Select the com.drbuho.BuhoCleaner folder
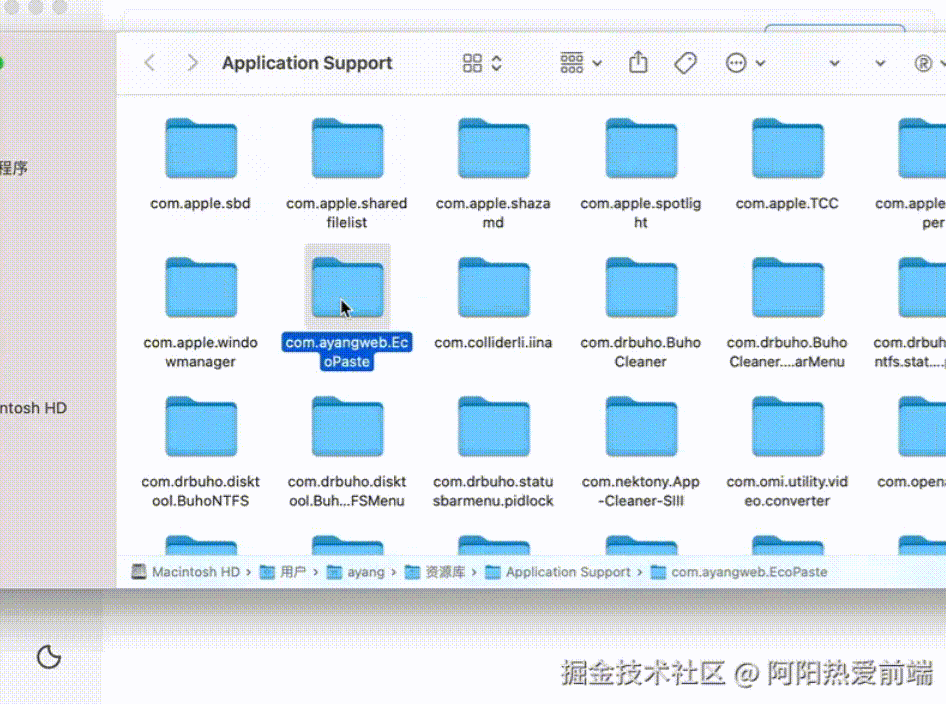946x704 pixels. tap(641, 288)
